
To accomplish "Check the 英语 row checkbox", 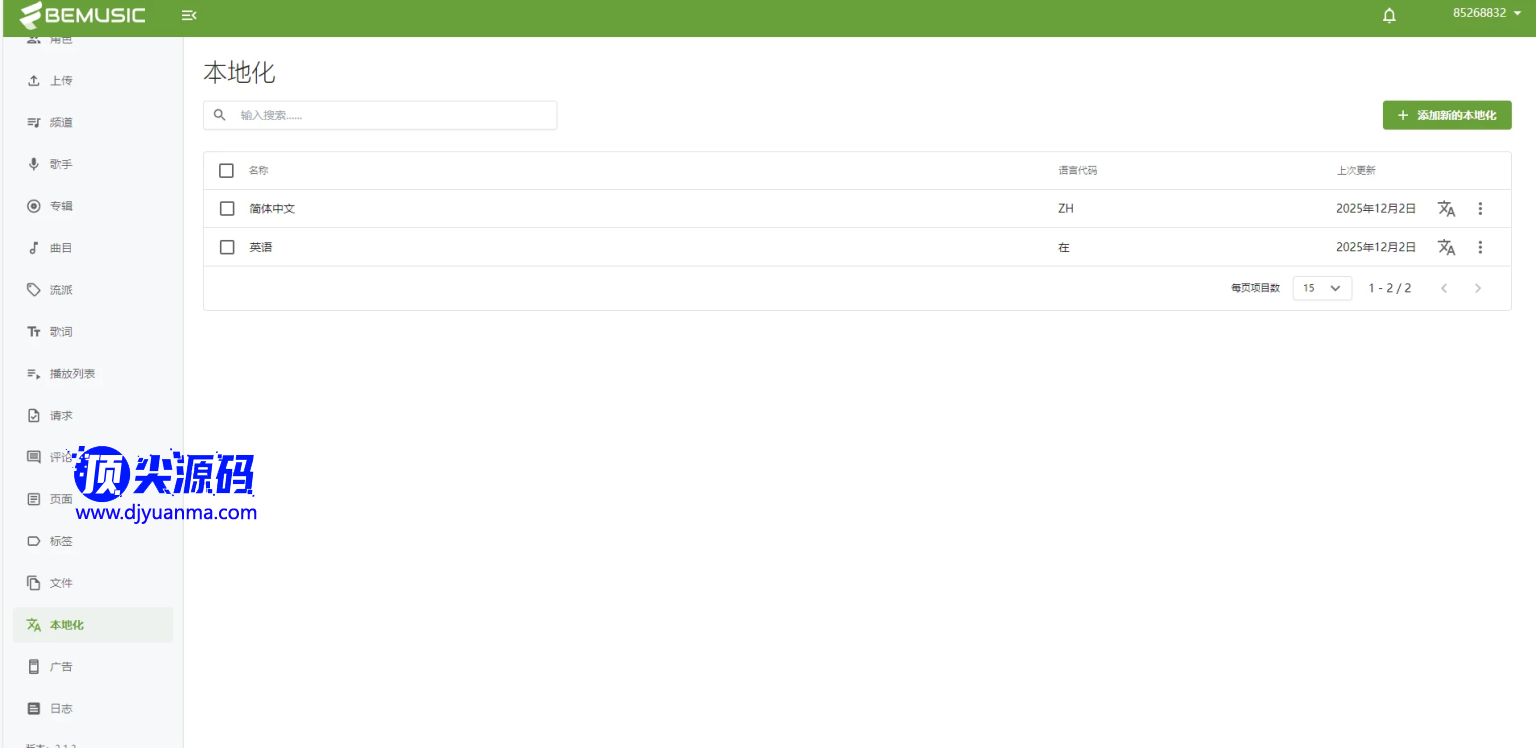I will click(x=227, y=247).
